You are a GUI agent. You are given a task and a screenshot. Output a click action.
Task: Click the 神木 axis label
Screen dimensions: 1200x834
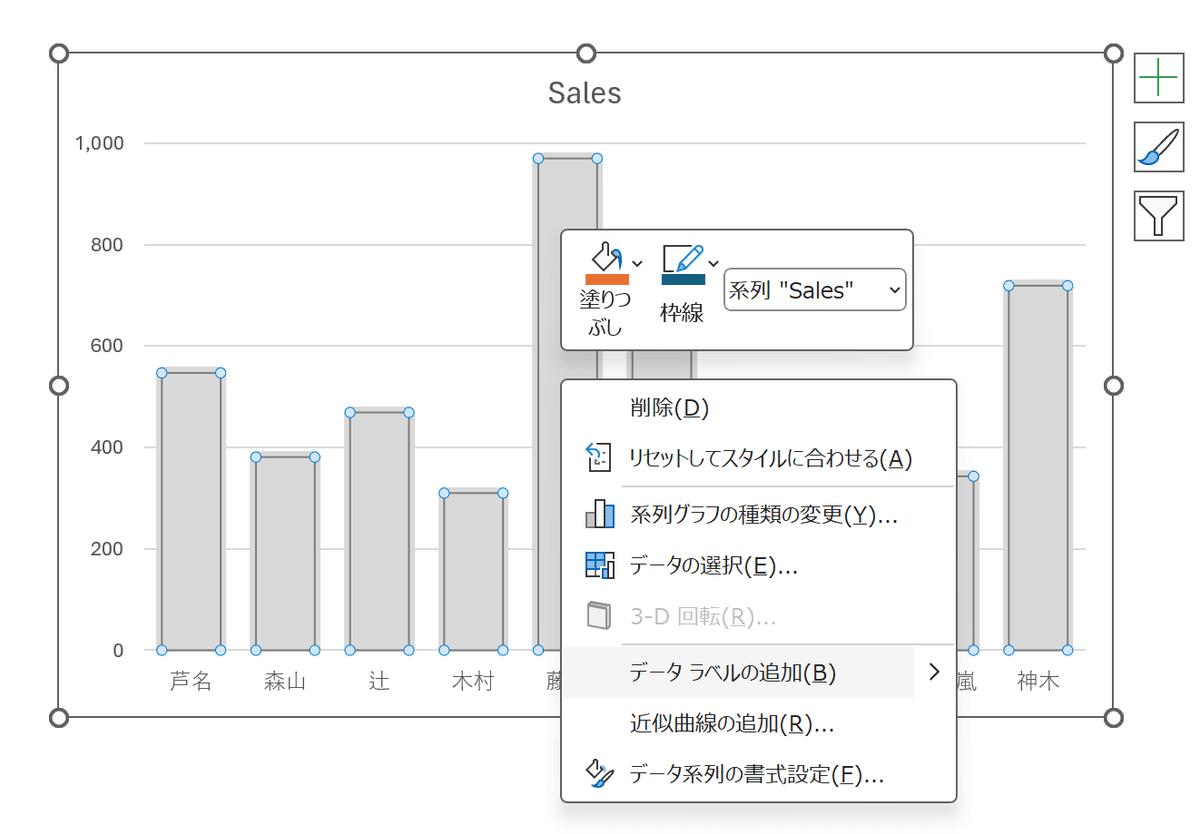(x=1038, y=682)
